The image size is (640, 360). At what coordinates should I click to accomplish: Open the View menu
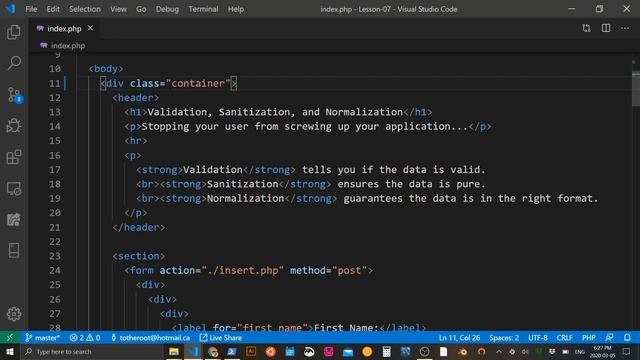(x=118, y=9)
